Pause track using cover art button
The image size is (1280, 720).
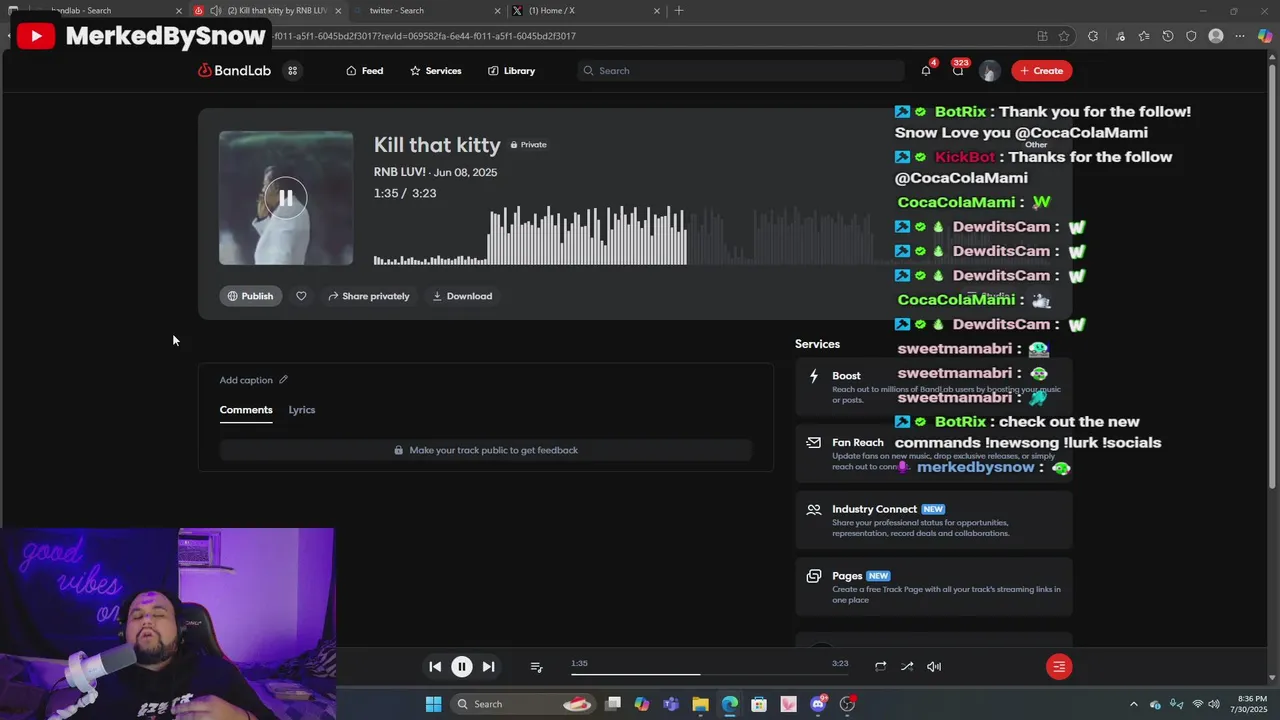(285, 198)
